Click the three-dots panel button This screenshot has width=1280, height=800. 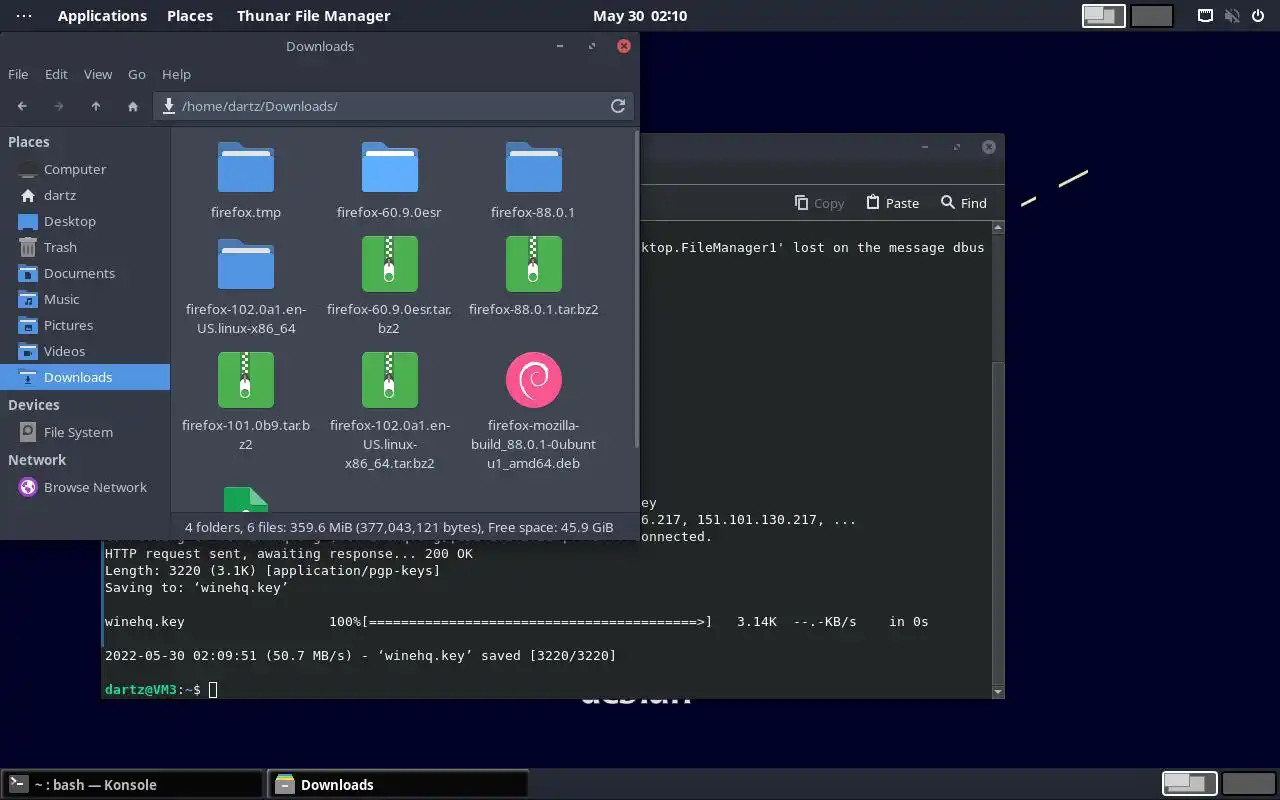pos(24,15)
